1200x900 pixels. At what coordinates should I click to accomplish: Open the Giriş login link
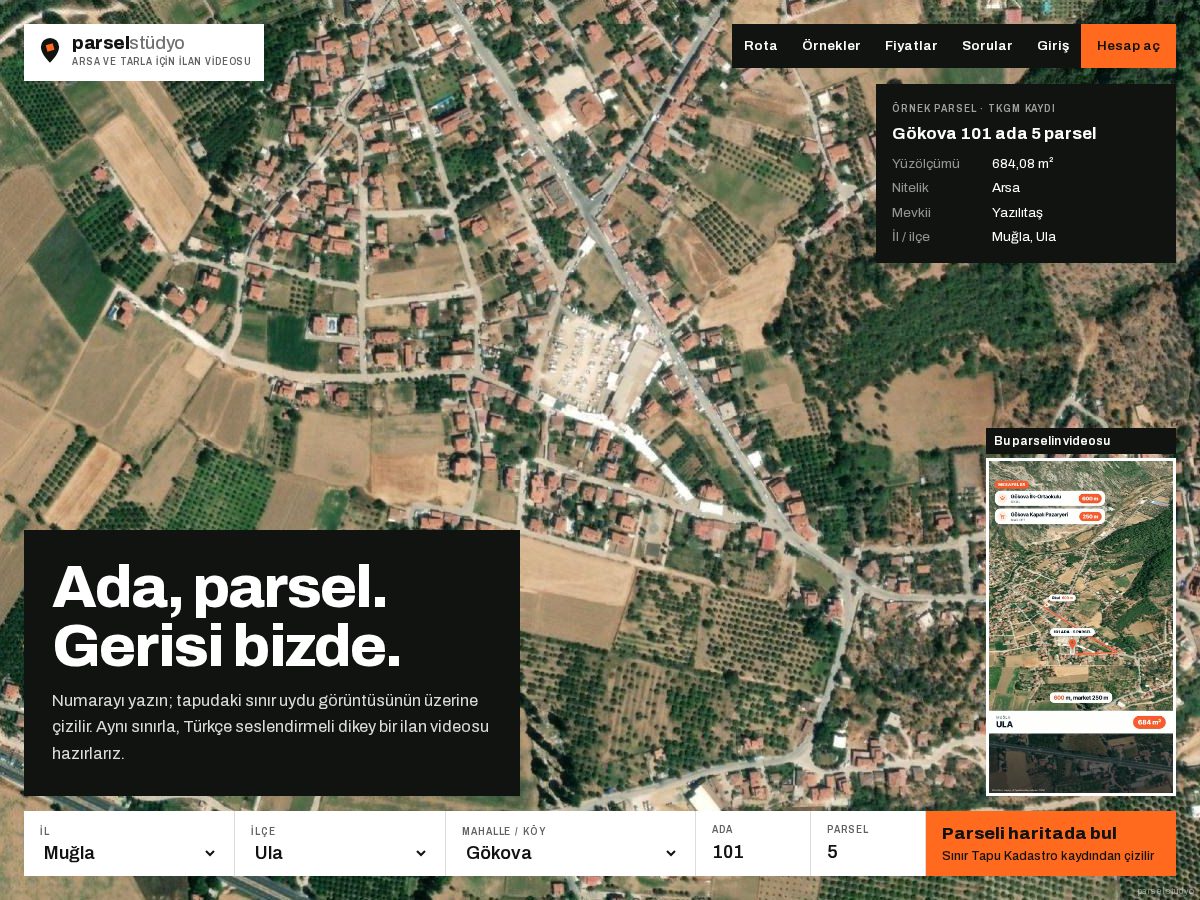point(1053,46)
